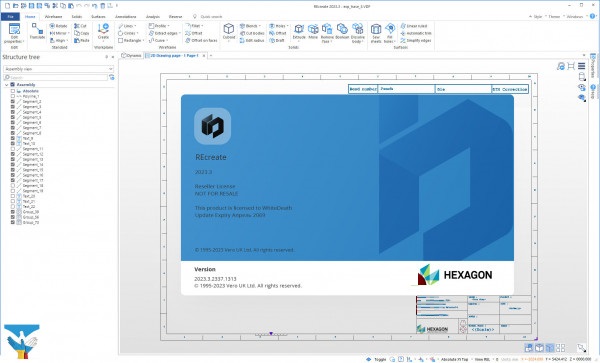Image resolution: width=600 pixels, height=363 pixels.
Task: Switch to the Surfaces ribbon tab
Action: [98, 16]
